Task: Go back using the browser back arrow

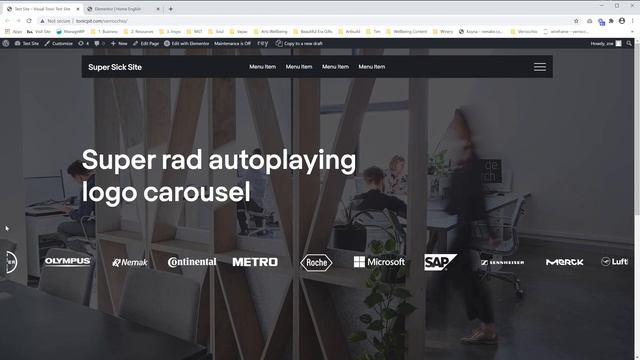Action: (x=7, y=21)
